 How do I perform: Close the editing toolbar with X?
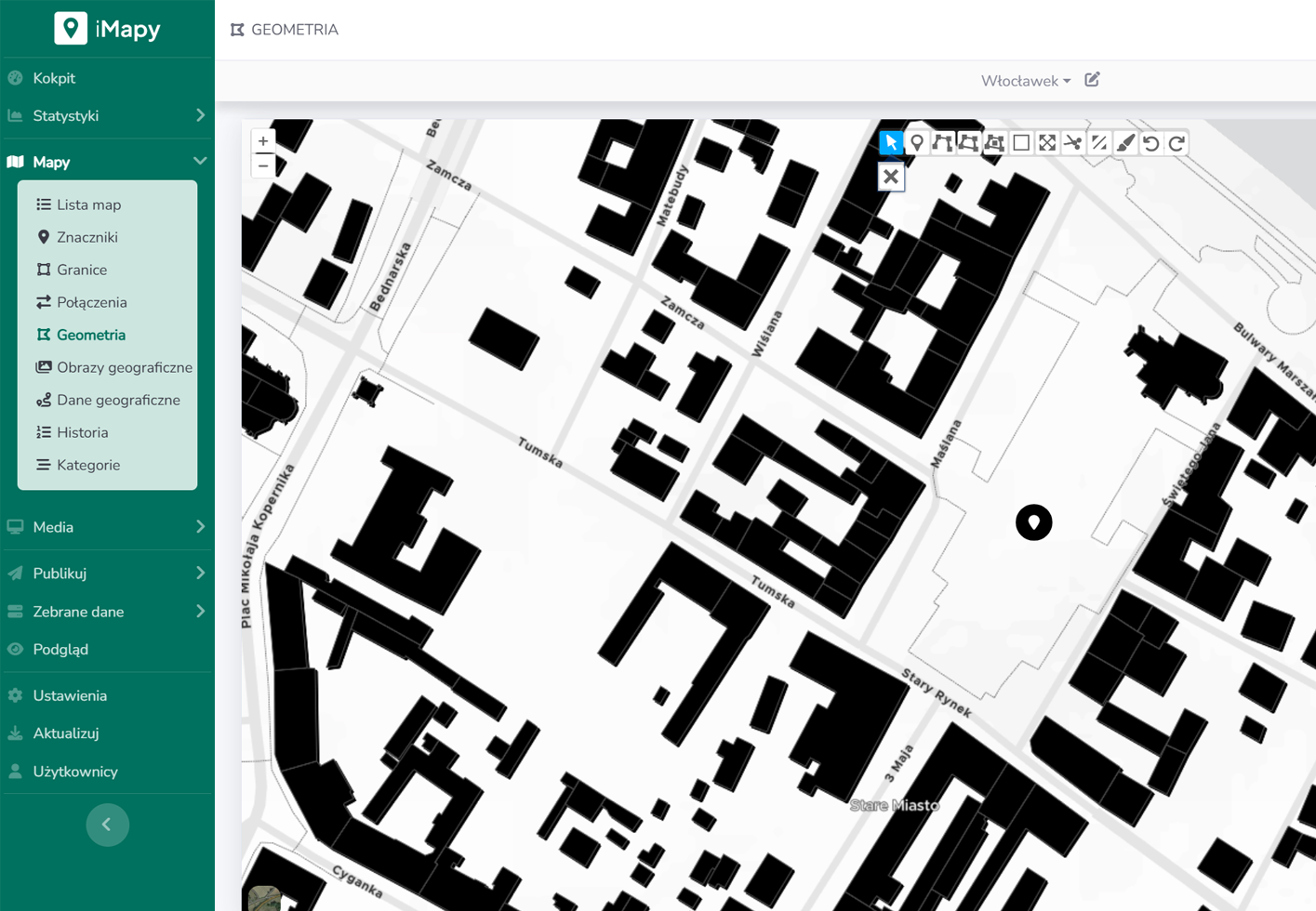point(891,177)
